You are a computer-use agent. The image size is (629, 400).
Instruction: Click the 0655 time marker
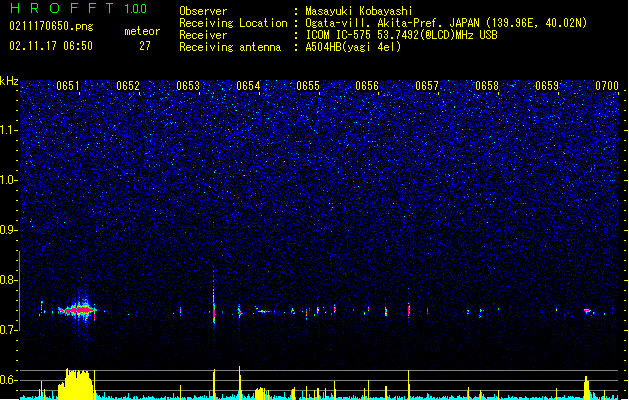tap(308, 86)
